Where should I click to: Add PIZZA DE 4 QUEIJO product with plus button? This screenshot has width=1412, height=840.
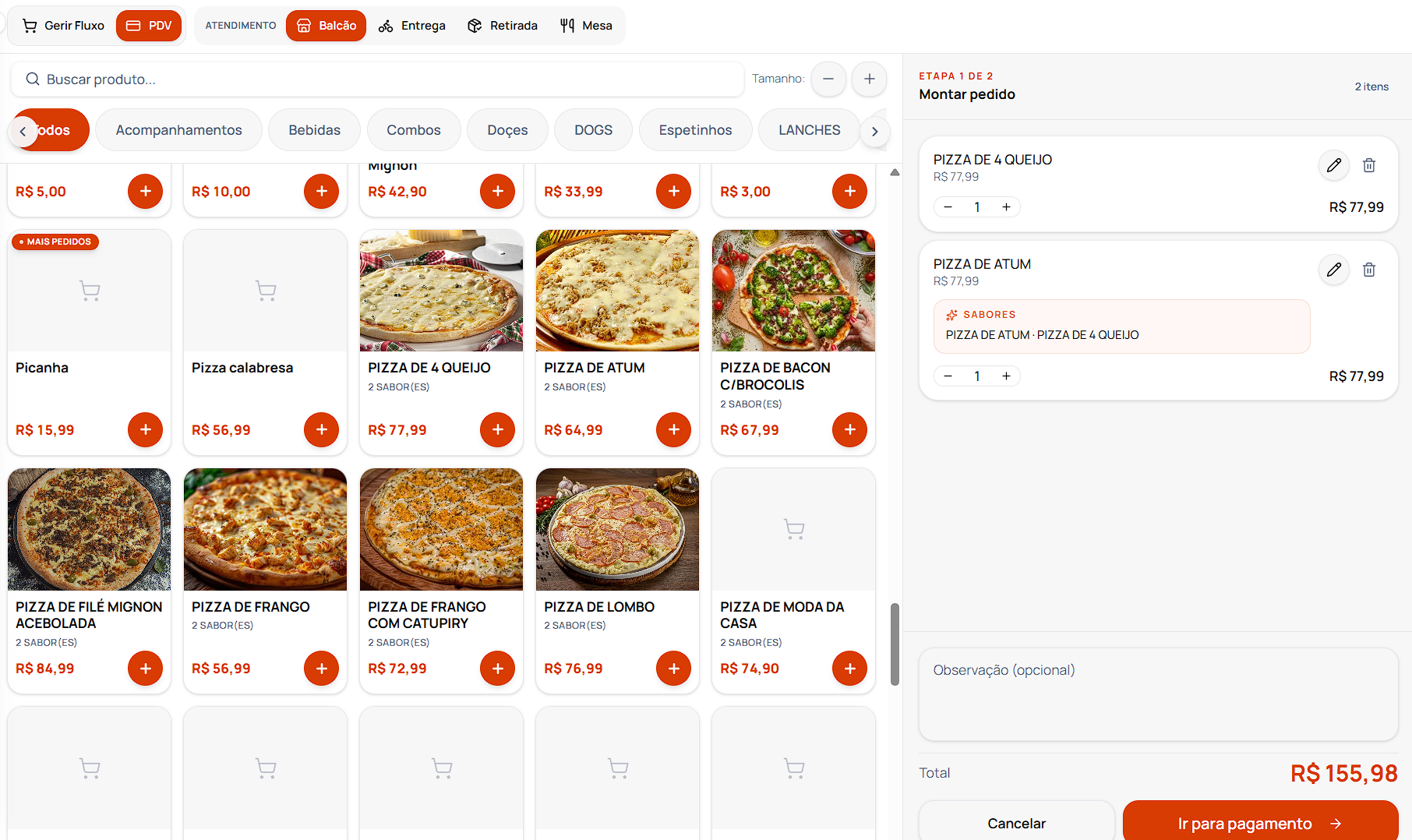point(498,429)
